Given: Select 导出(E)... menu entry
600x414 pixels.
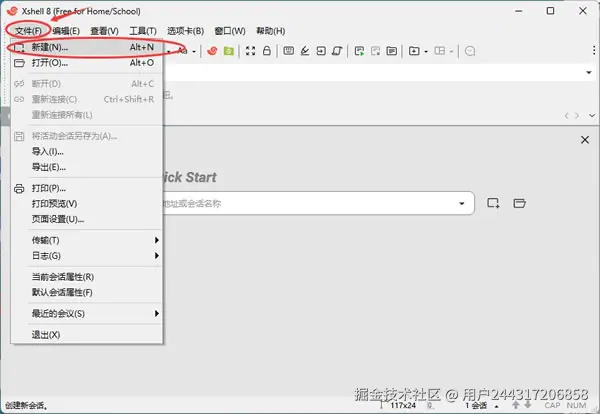Looking at the screenshot, I should (87, 167).
